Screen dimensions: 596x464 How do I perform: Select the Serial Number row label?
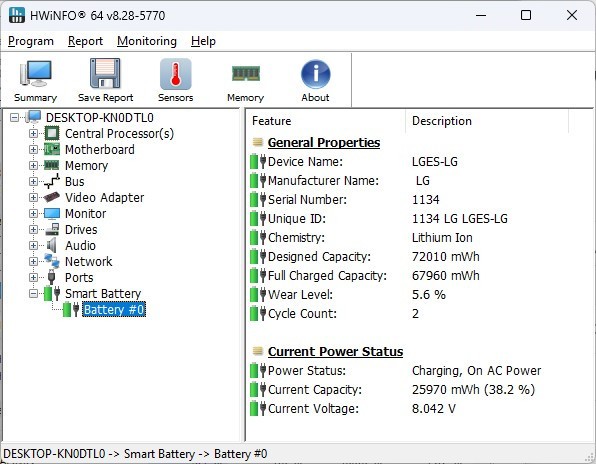[x=307, y=200]
